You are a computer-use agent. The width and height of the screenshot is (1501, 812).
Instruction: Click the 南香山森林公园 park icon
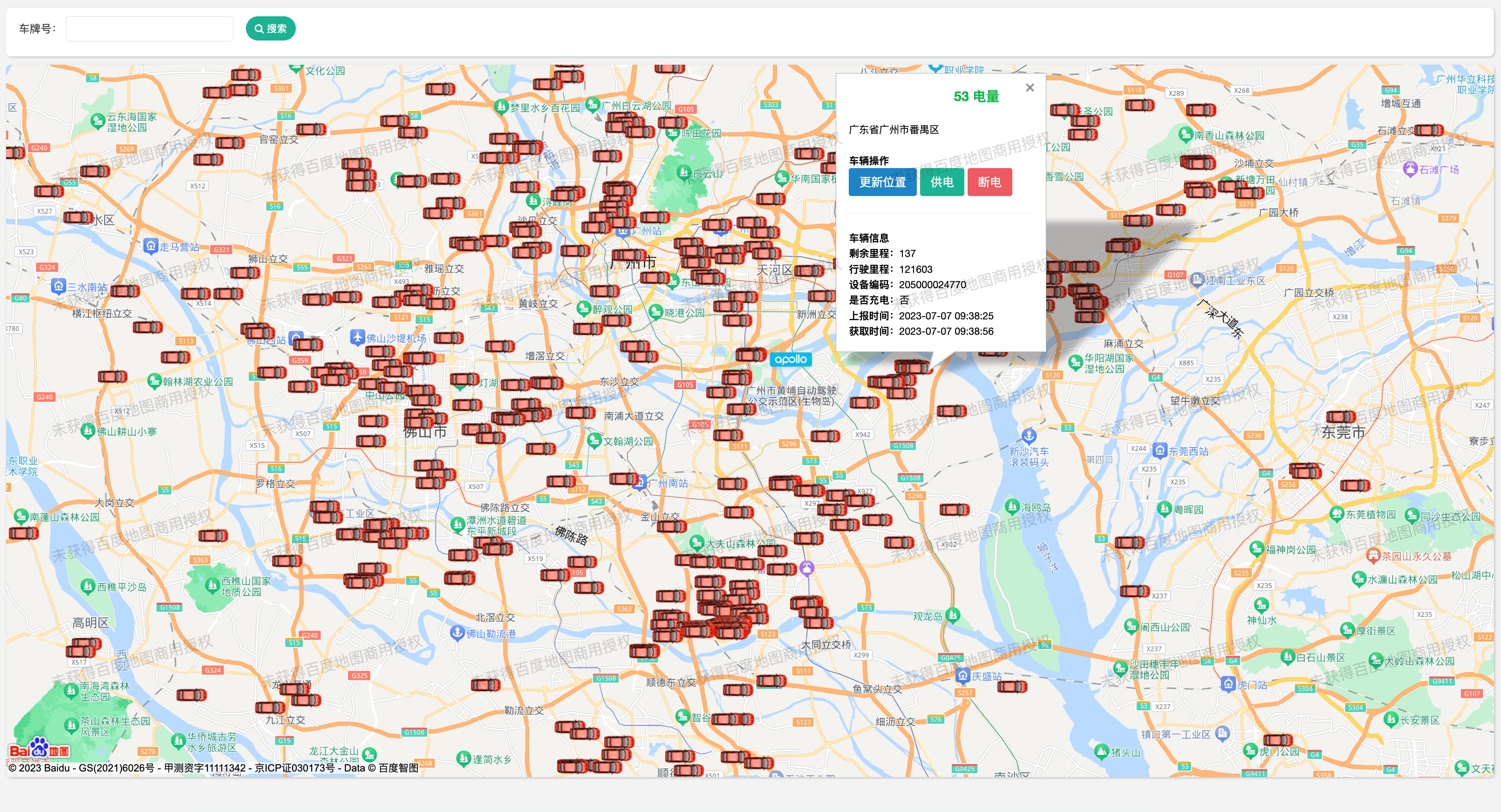1185,135
